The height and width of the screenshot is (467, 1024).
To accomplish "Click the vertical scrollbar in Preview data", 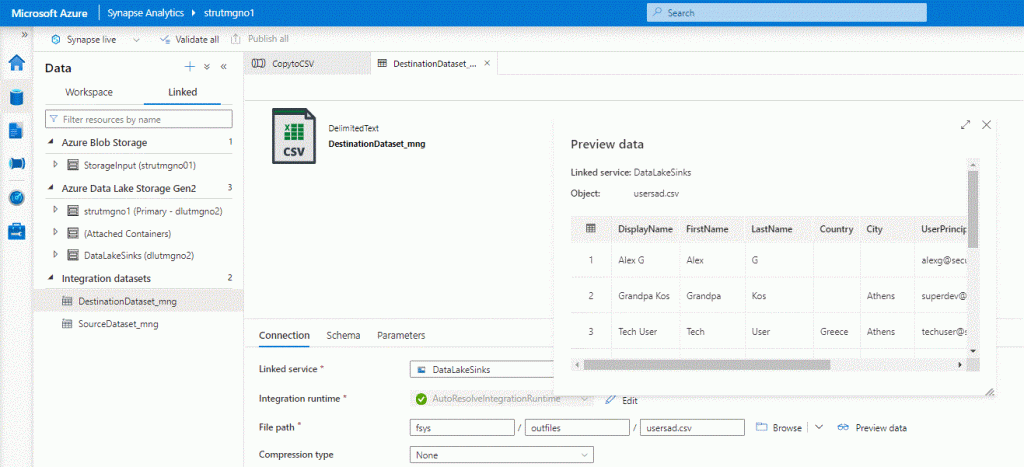I will 972,208.
